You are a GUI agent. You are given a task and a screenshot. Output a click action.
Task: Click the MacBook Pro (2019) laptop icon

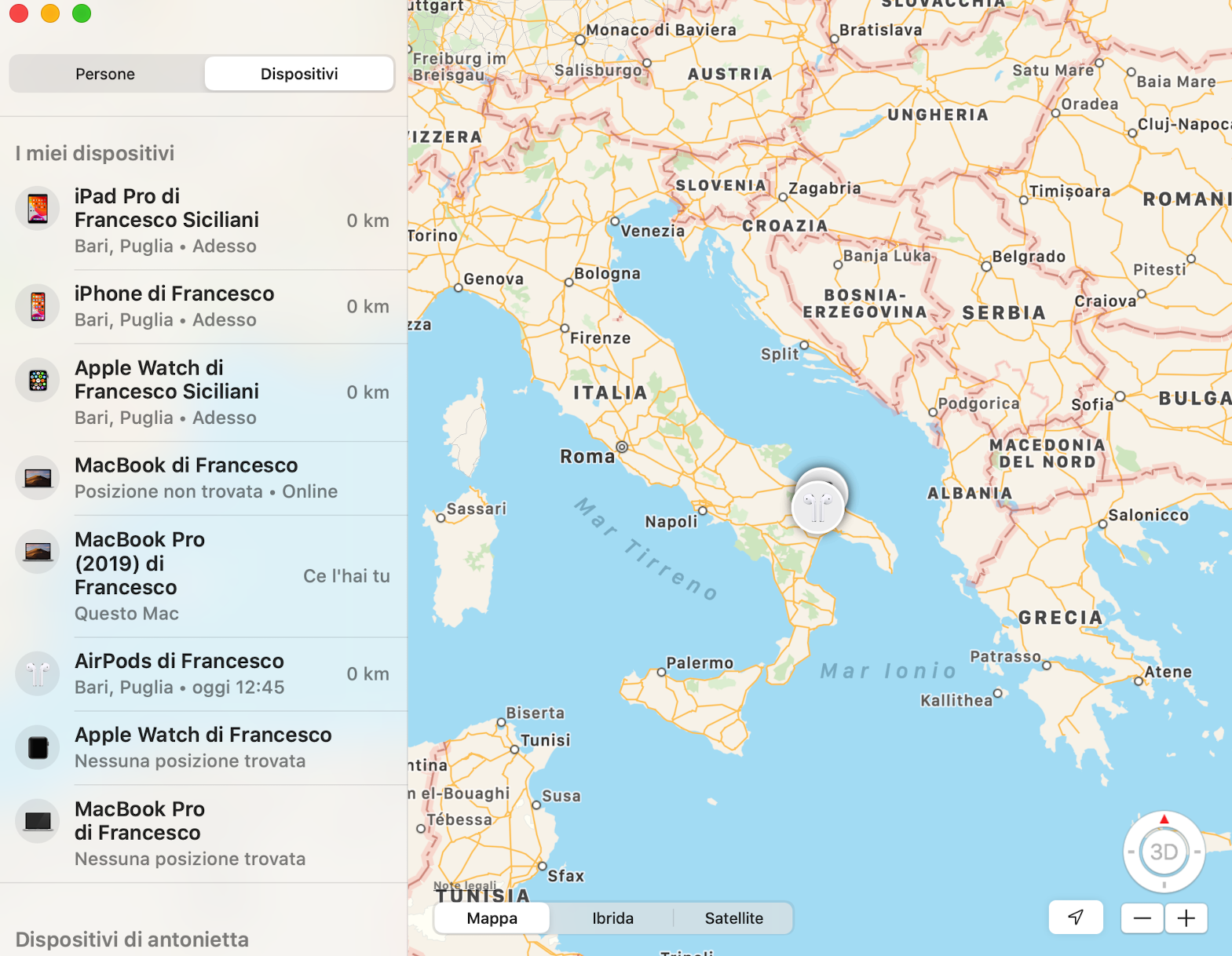(x=38, y=552)
